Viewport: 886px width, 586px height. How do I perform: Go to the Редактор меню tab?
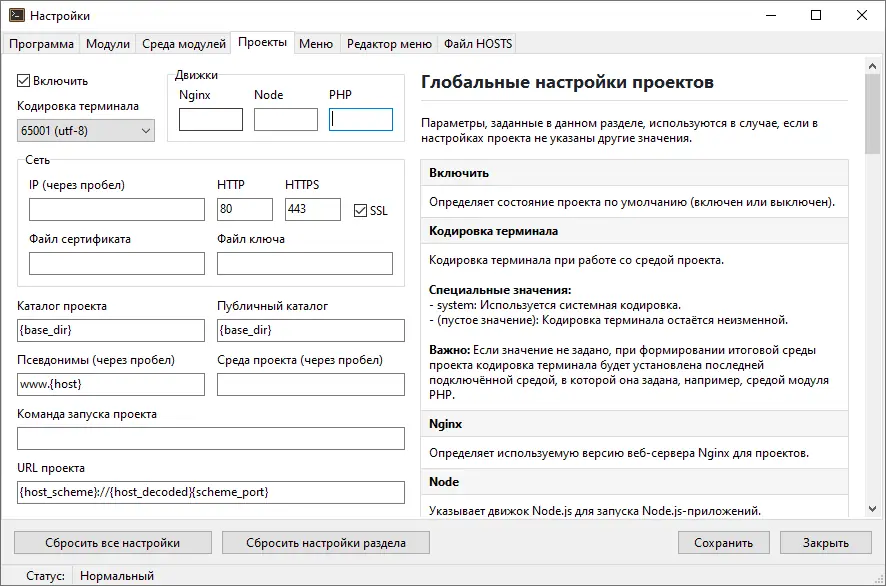coord(390,44)
